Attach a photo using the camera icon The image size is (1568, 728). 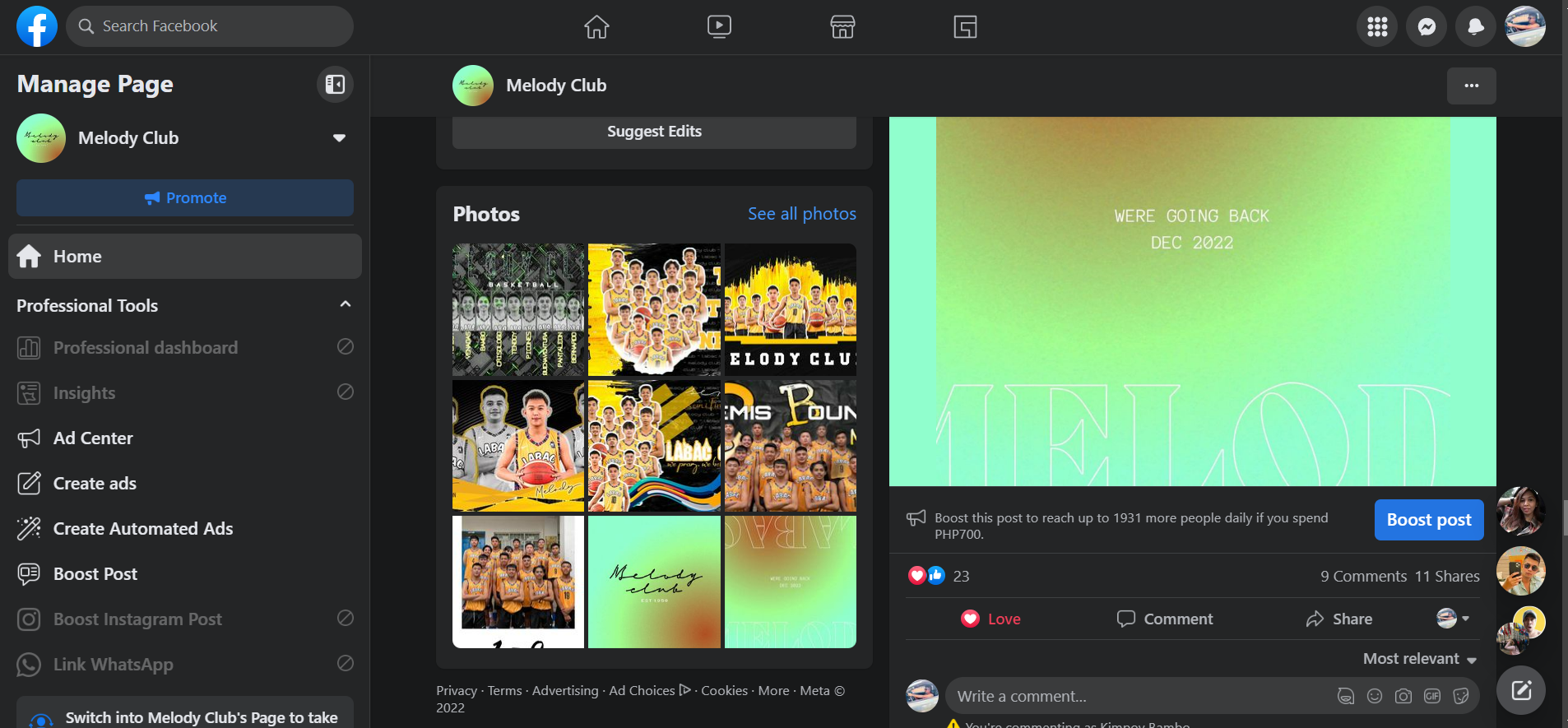coord(1403,696)
